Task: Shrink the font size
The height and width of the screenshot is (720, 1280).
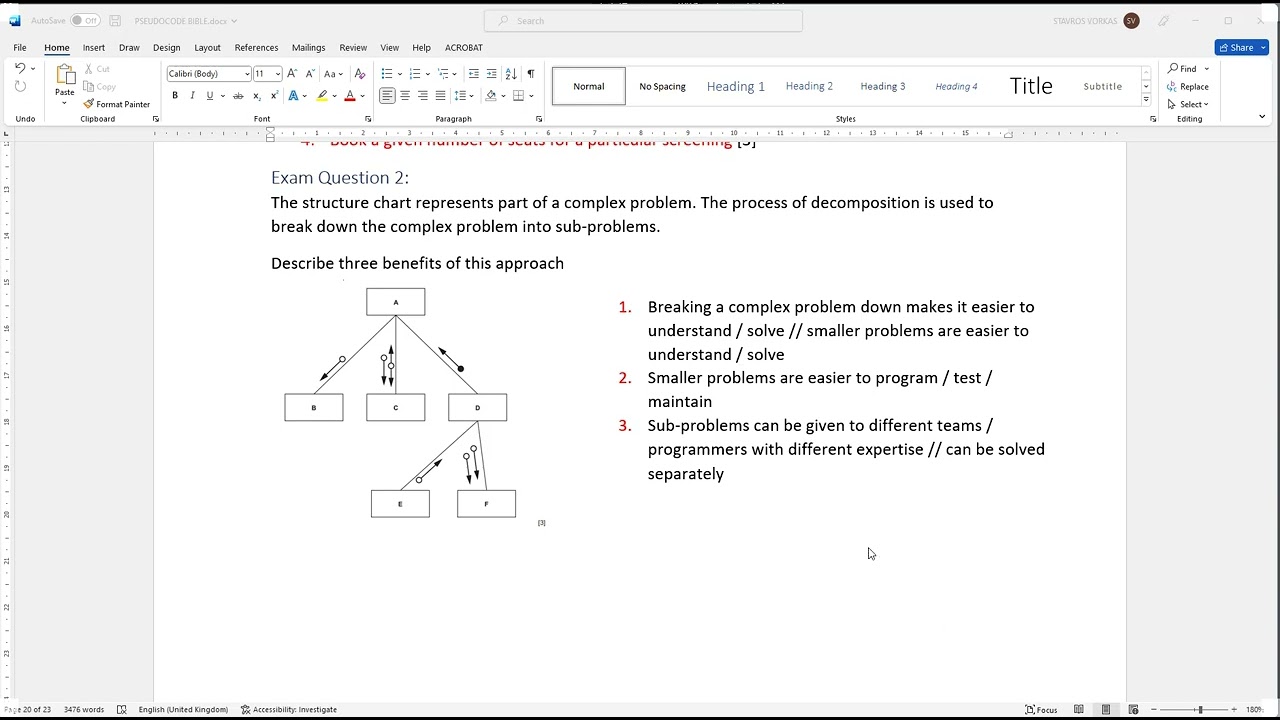Action: click(x=310, y=74)
